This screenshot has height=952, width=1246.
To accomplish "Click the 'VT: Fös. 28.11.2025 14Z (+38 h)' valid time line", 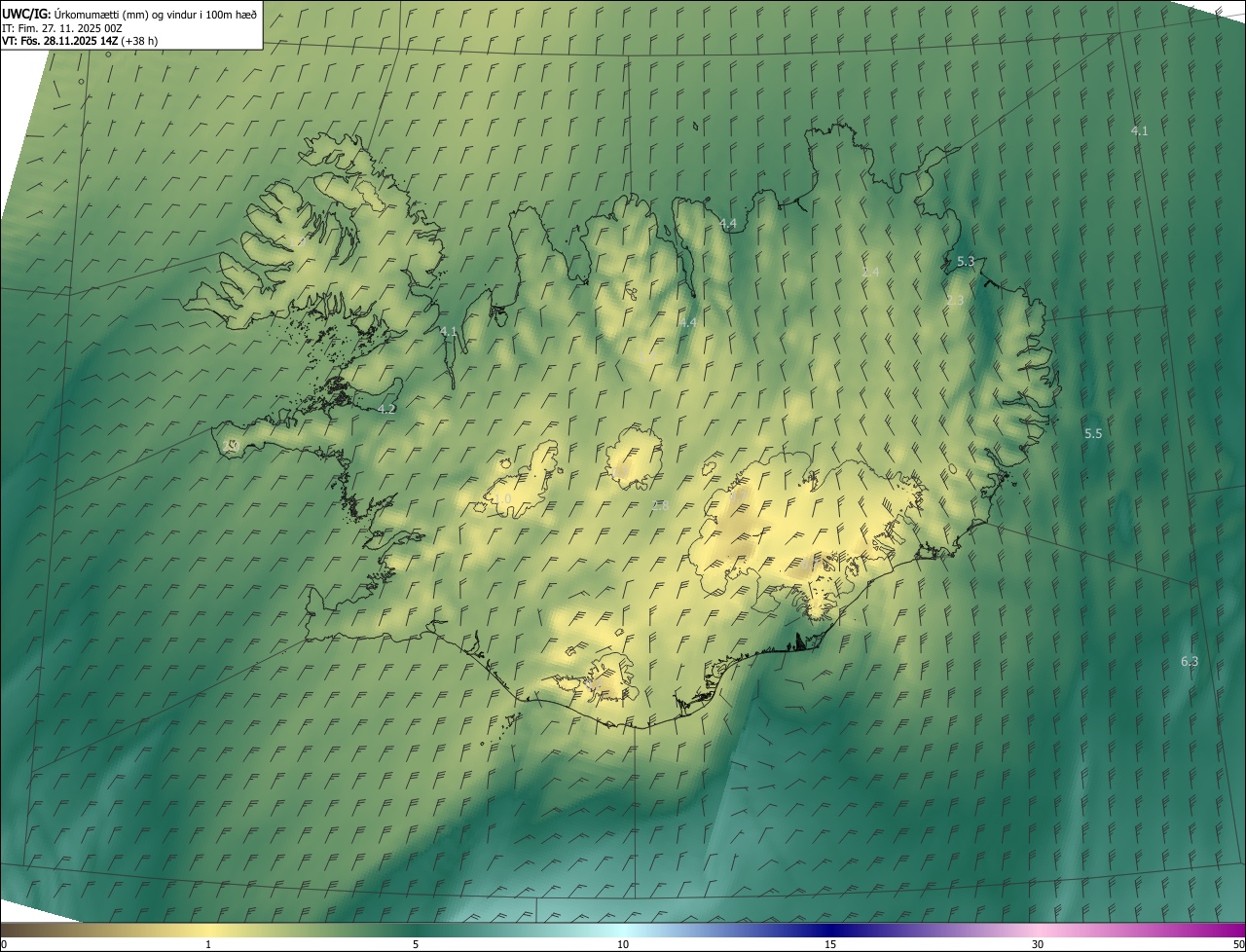I will coord(80,41).
